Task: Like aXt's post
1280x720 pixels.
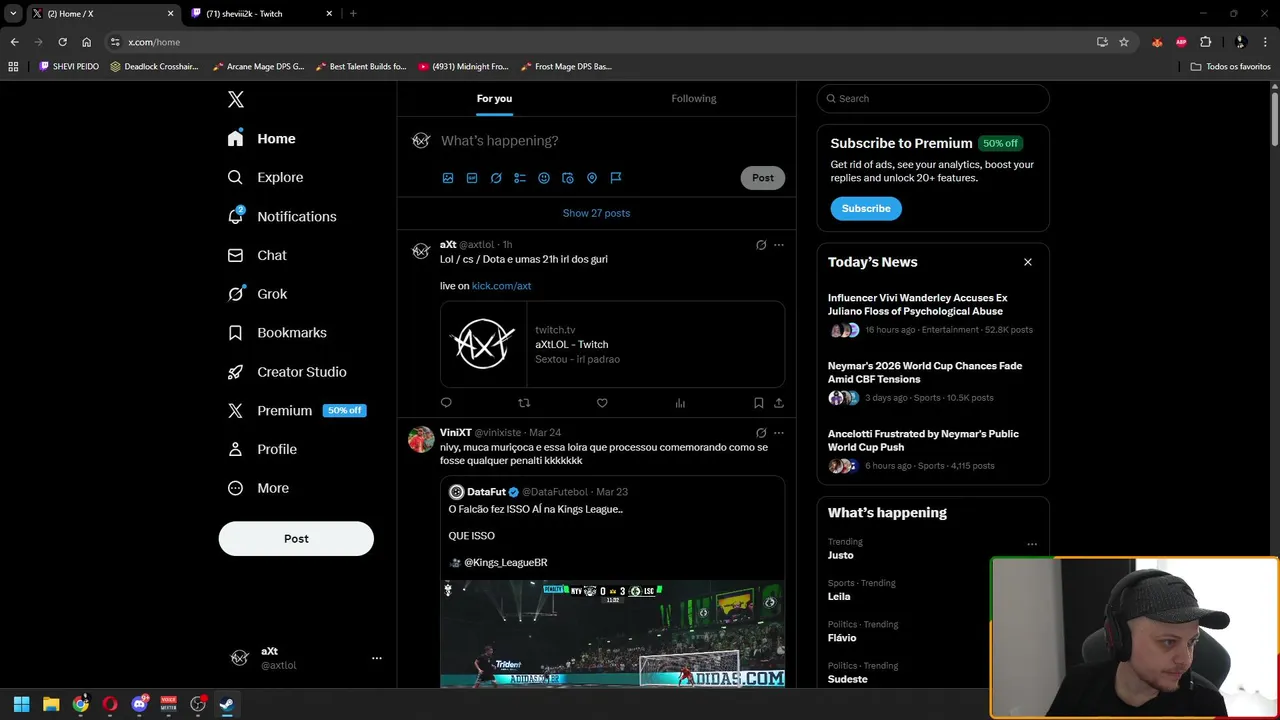Action: pyautogui.click(x=602, y=403)
